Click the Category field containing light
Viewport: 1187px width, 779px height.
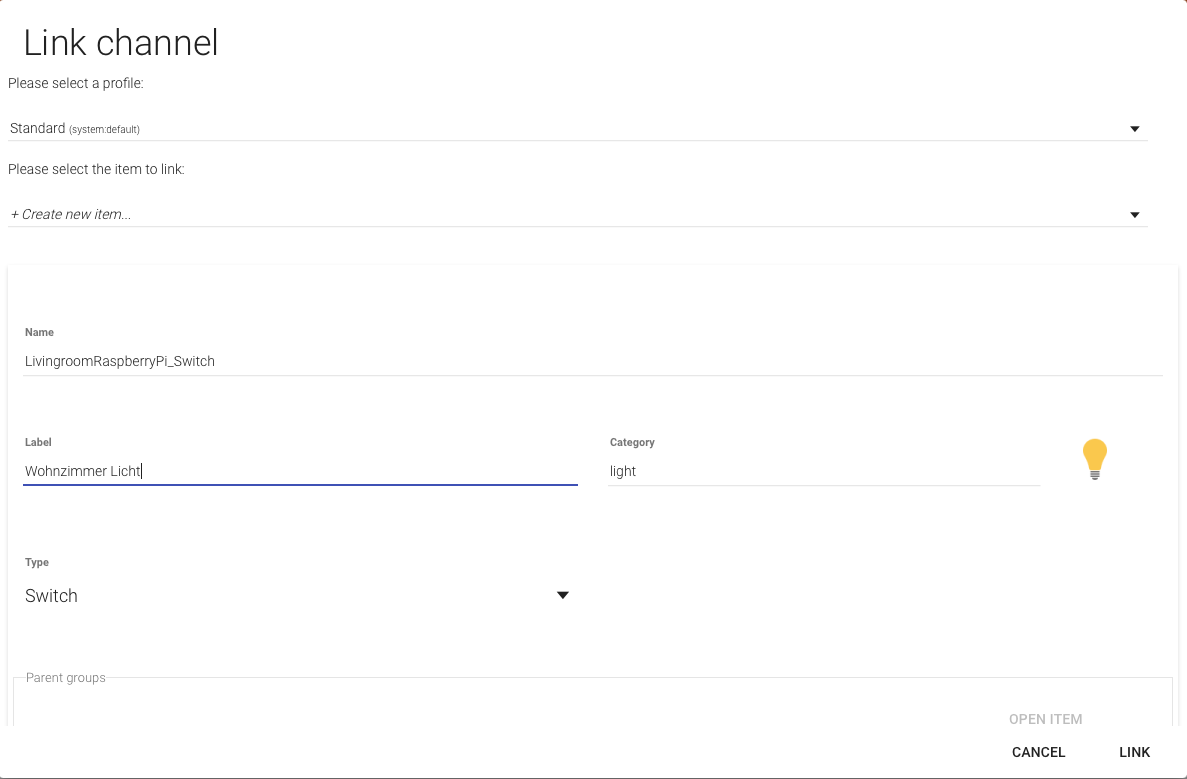point(823,471)
